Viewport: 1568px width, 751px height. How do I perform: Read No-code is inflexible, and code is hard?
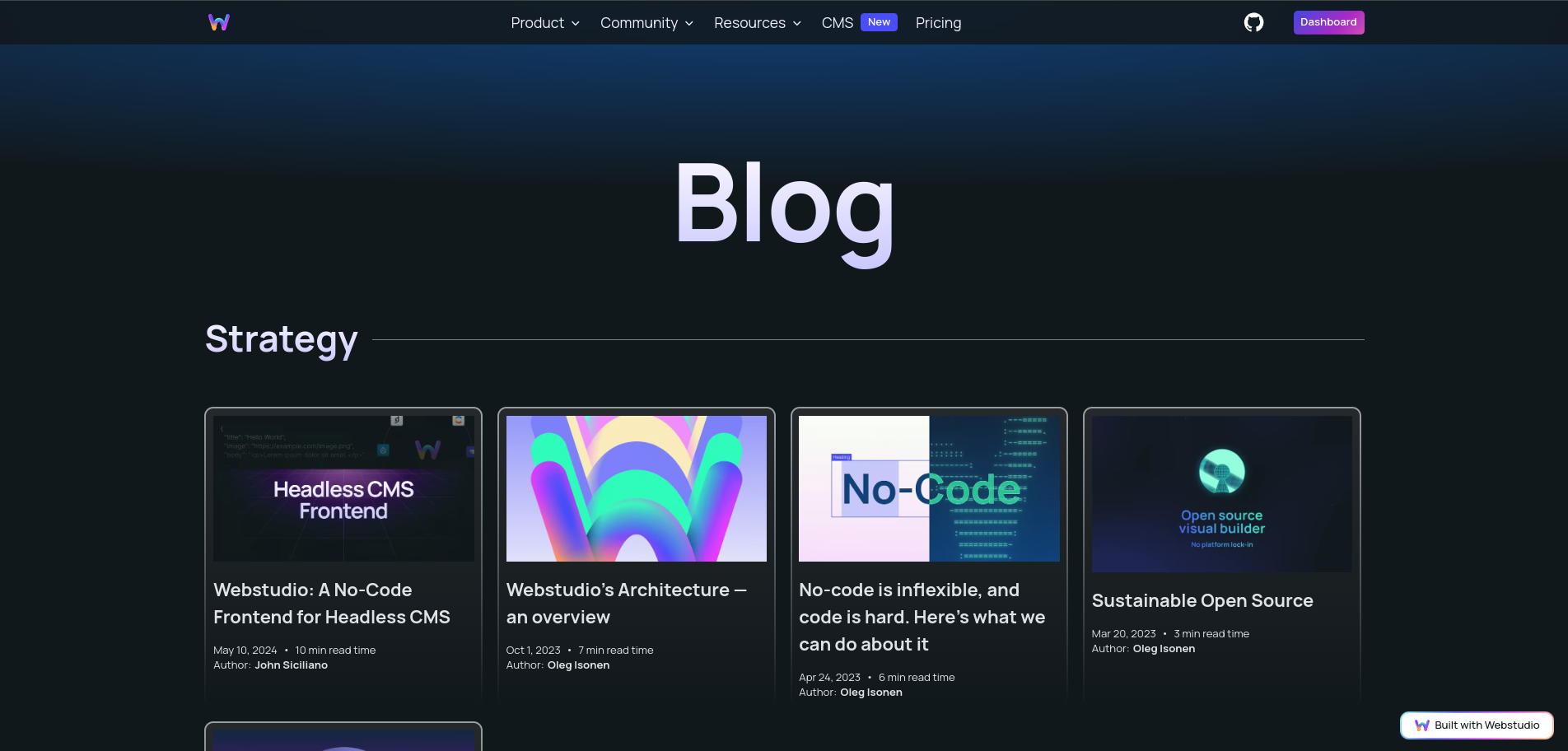click(x=922, y=617)
